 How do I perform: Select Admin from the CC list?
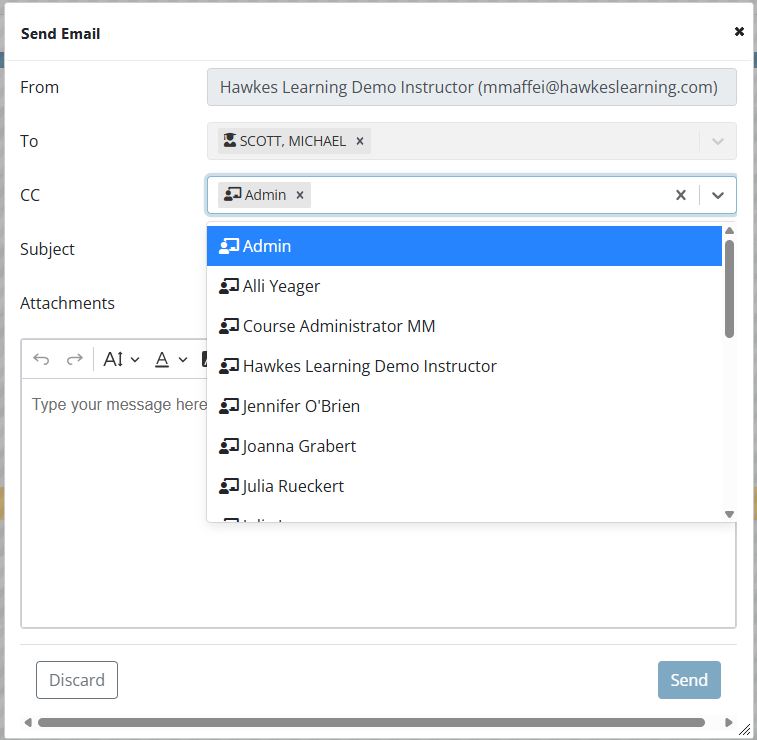[463, 246]
